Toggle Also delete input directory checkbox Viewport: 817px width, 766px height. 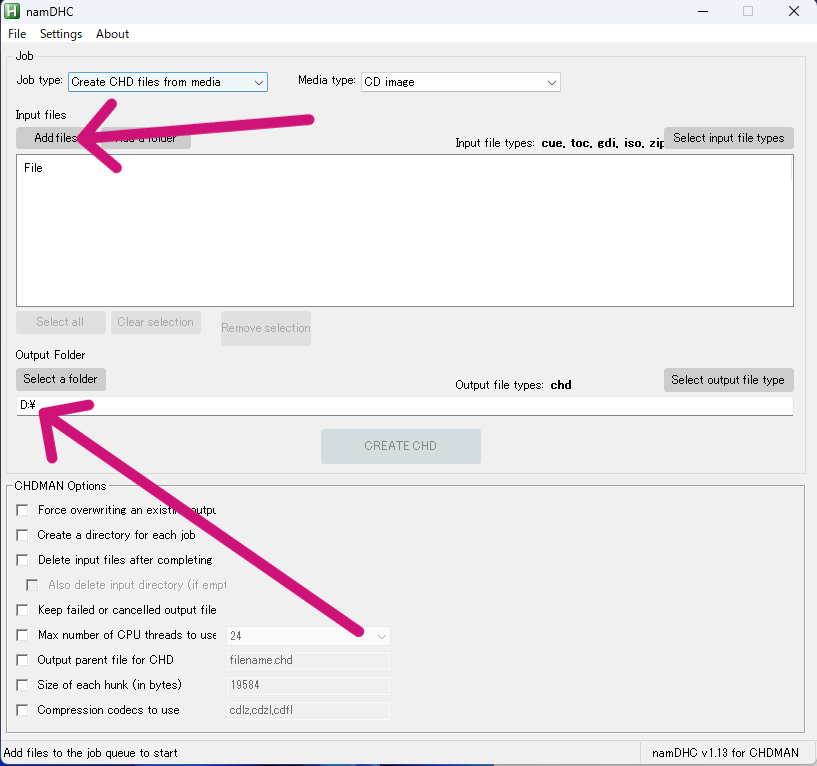pos(32,585)
